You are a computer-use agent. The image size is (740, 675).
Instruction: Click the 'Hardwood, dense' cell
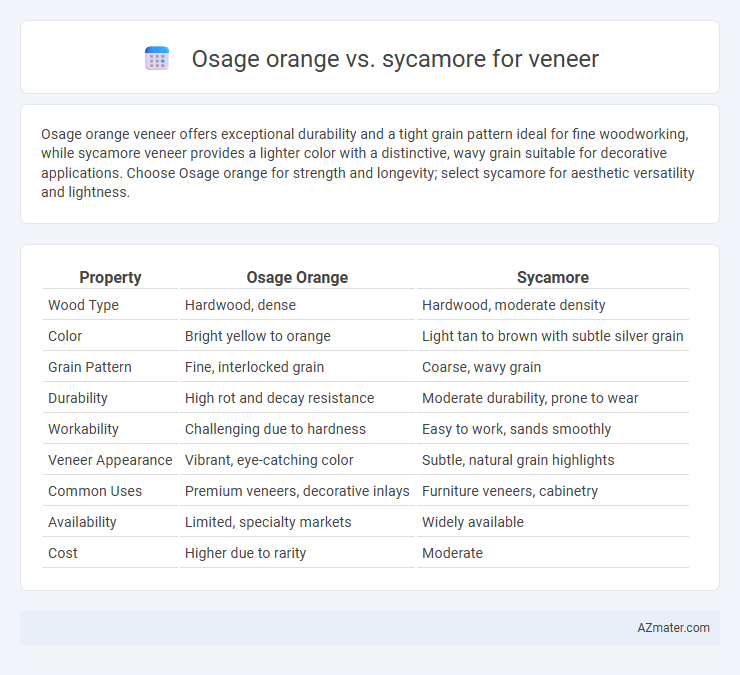tap(240, 305)
